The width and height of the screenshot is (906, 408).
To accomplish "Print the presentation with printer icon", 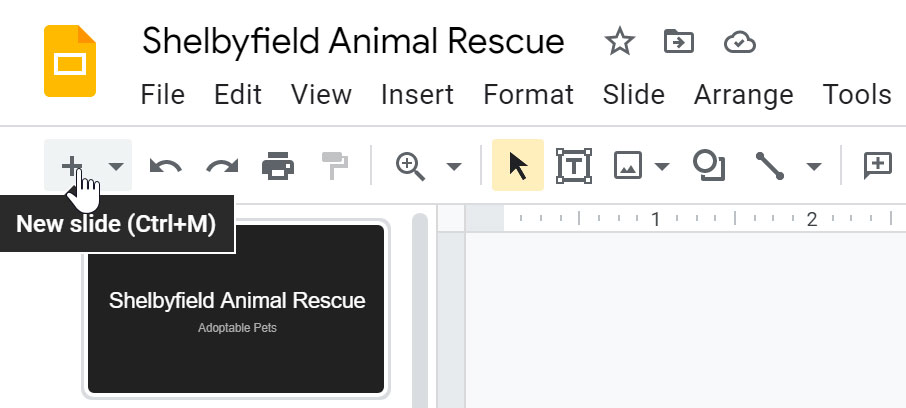I will (x=277, y=166).
